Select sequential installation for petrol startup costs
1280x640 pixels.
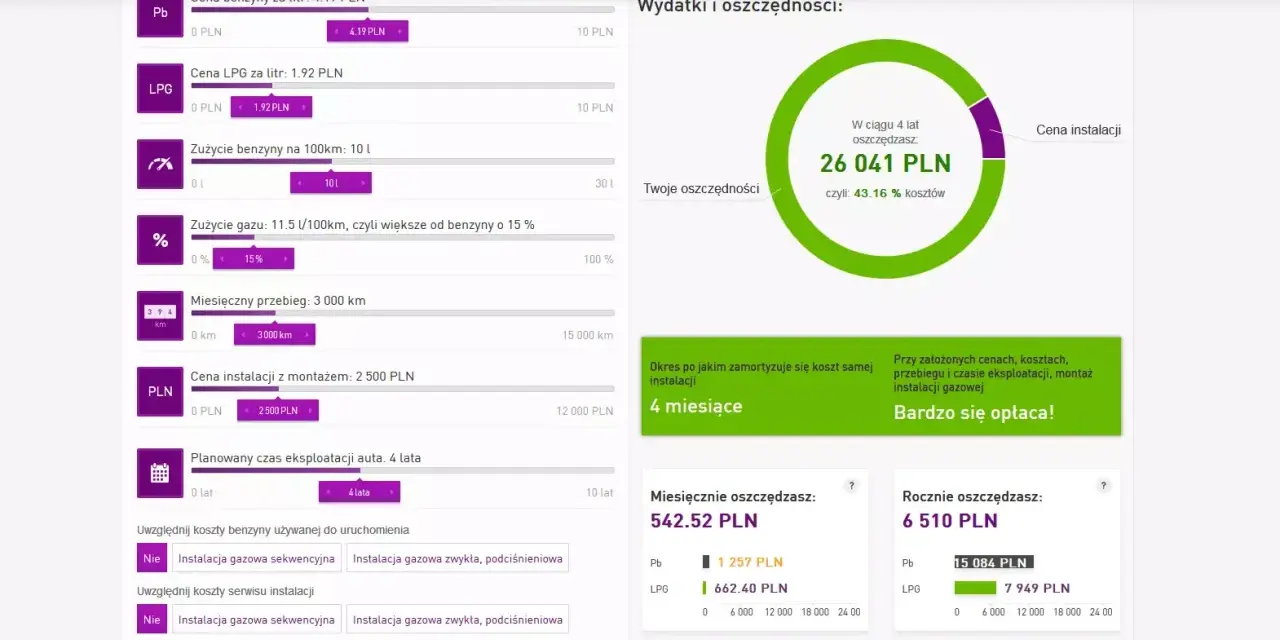pos(256,558)
